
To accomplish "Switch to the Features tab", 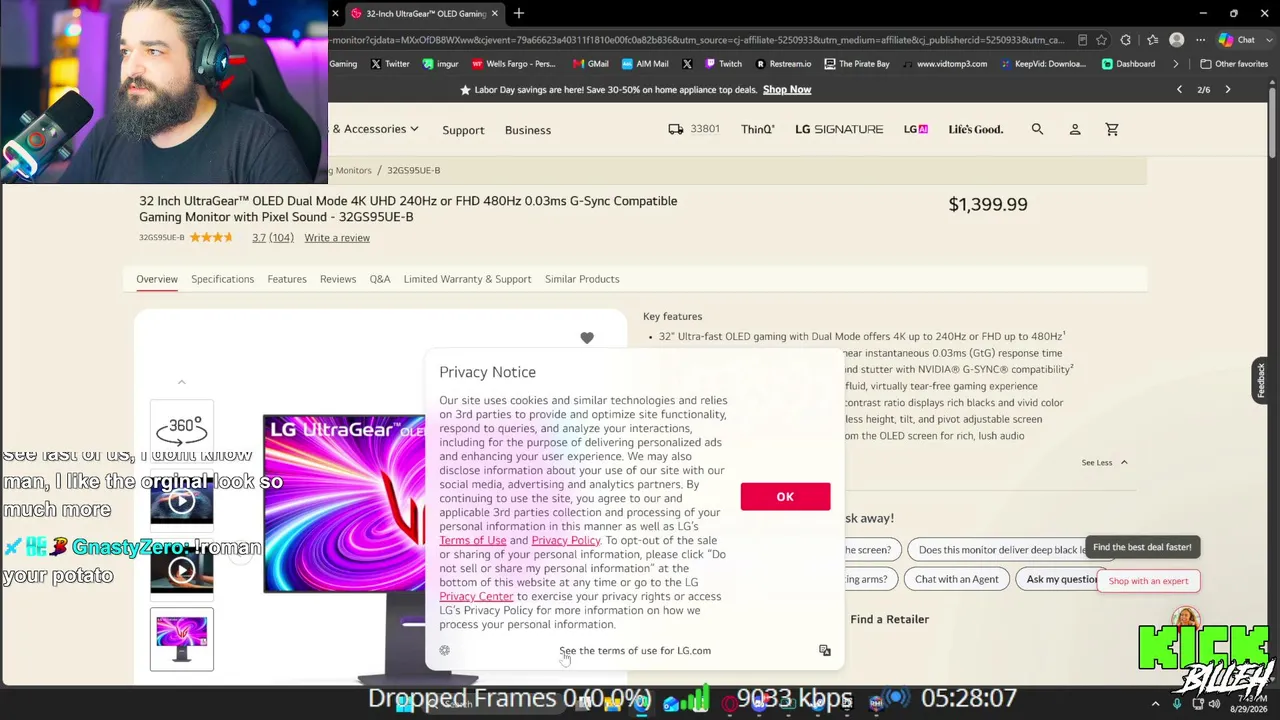I will point(287,279).
